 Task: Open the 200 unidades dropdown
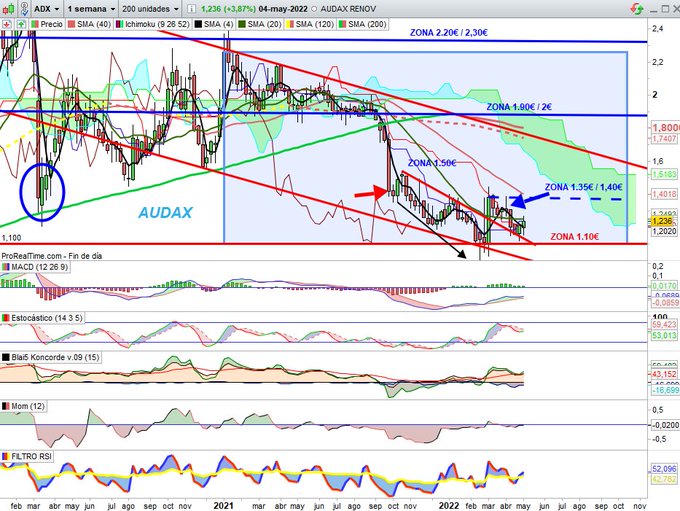[x=150, y=9]
